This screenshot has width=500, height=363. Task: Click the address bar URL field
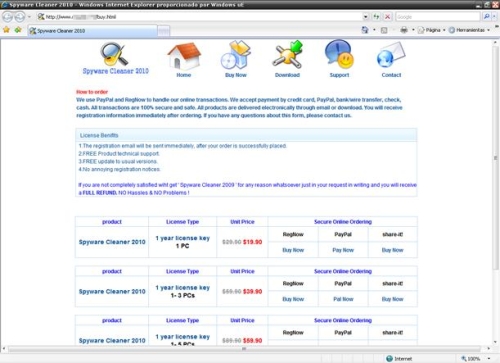click(199, 17)
